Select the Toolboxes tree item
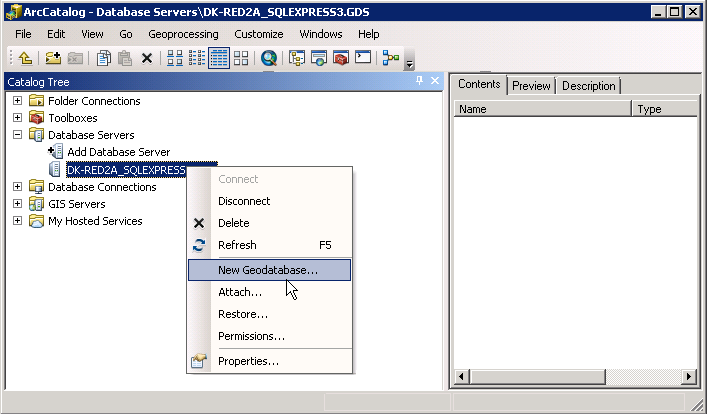707x414 pixels. 73,118
